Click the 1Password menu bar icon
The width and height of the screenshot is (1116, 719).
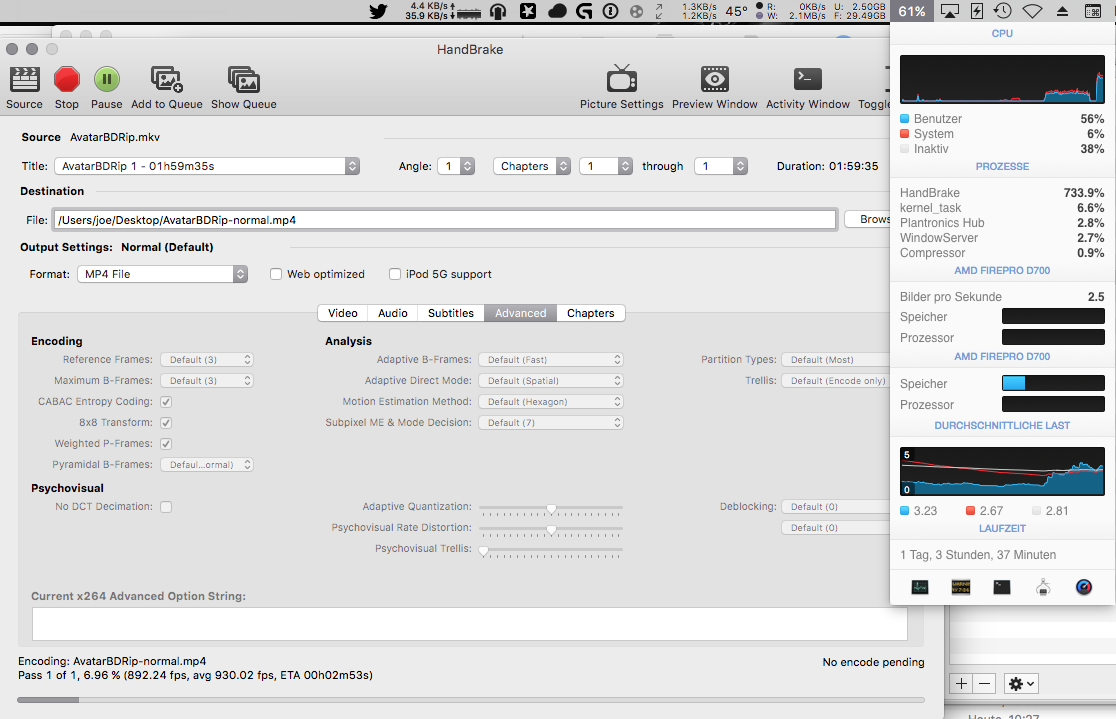coord(610,11)
